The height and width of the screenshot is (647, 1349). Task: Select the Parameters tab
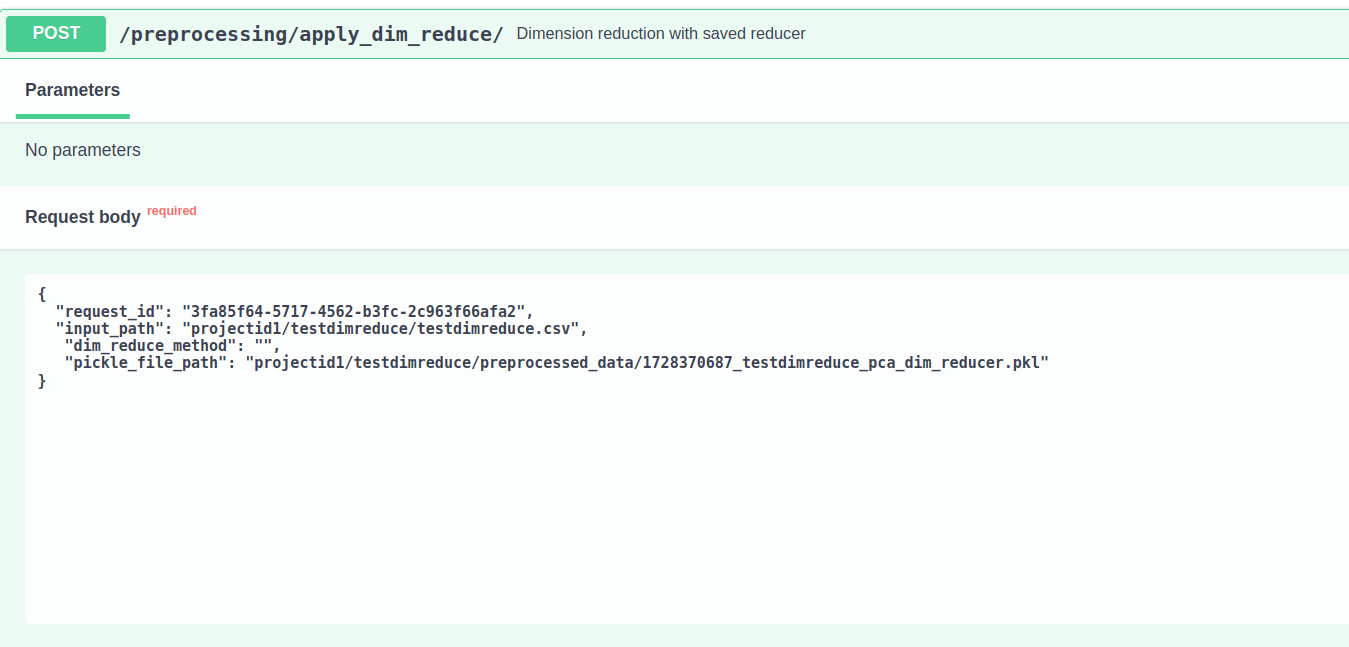(x=72, y=90)
